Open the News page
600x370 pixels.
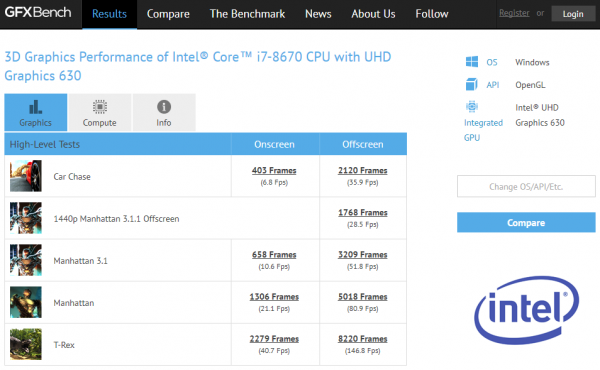coord(318,14)
